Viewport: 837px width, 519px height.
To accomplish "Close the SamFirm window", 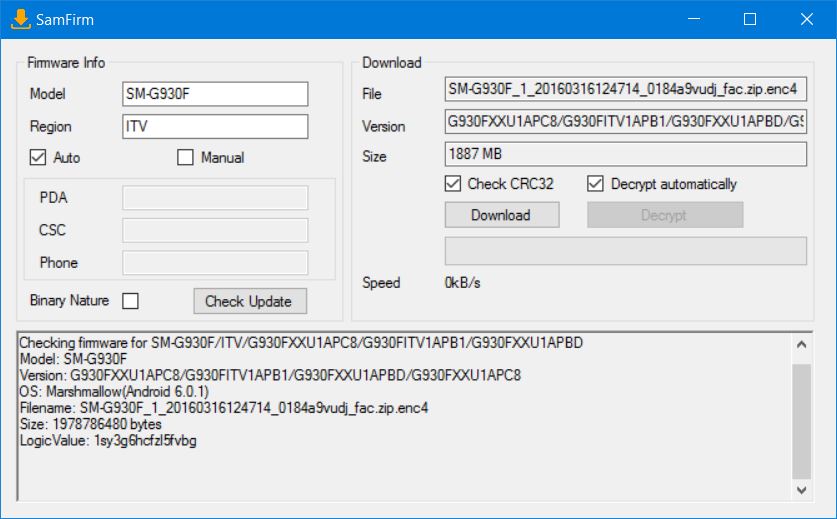I will point(806,19).
